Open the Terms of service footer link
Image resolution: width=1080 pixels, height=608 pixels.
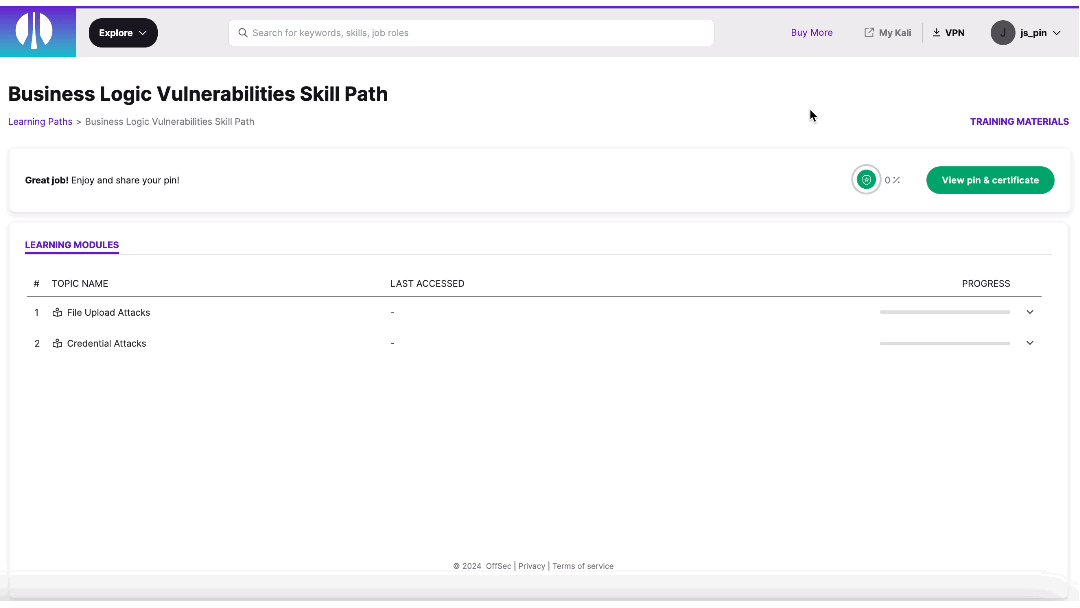[583, 566]
